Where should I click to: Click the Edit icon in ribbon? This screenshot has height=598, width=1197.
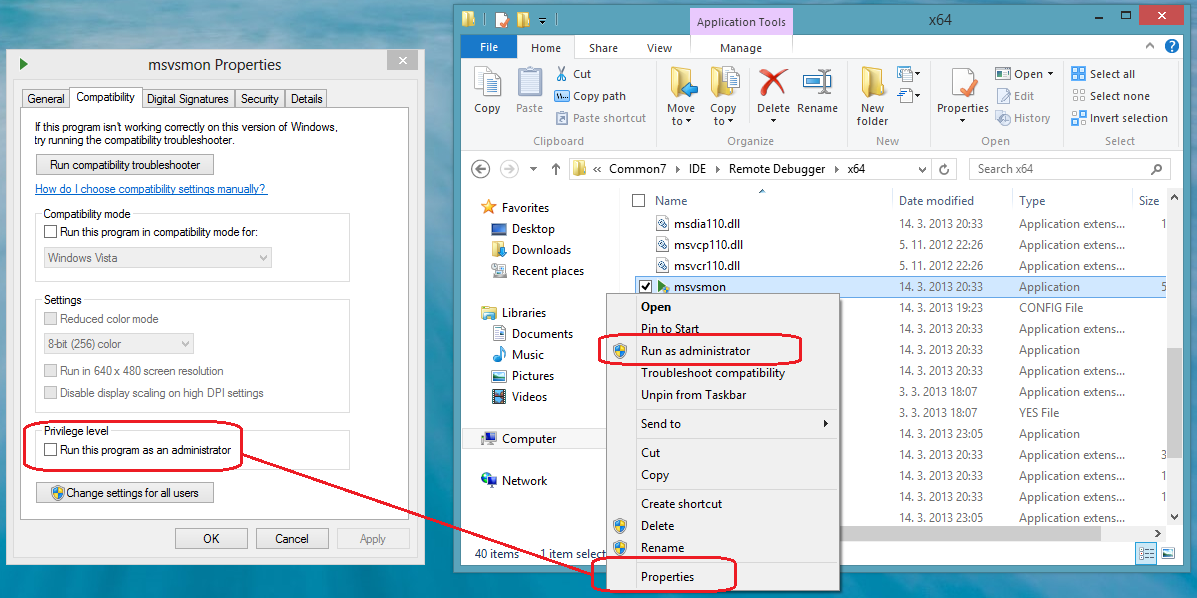click(x=1014, y=96)
